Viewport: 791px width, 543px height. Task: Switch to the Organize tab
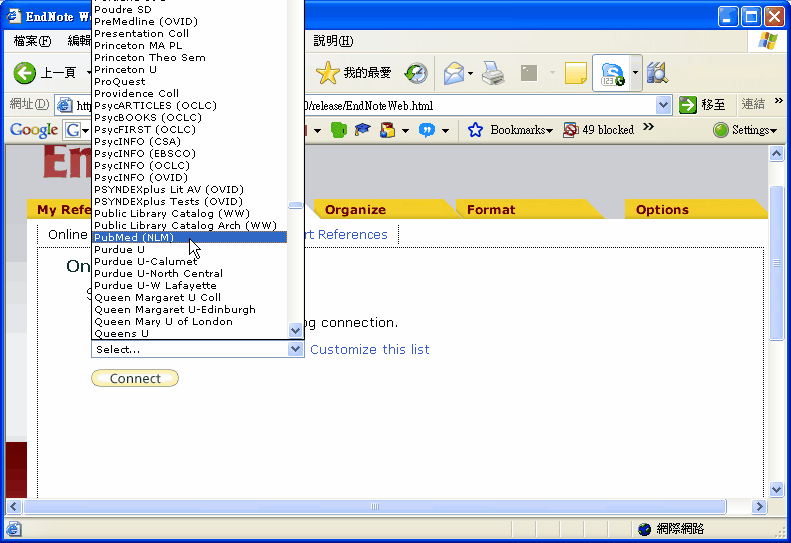pos(355,209)
